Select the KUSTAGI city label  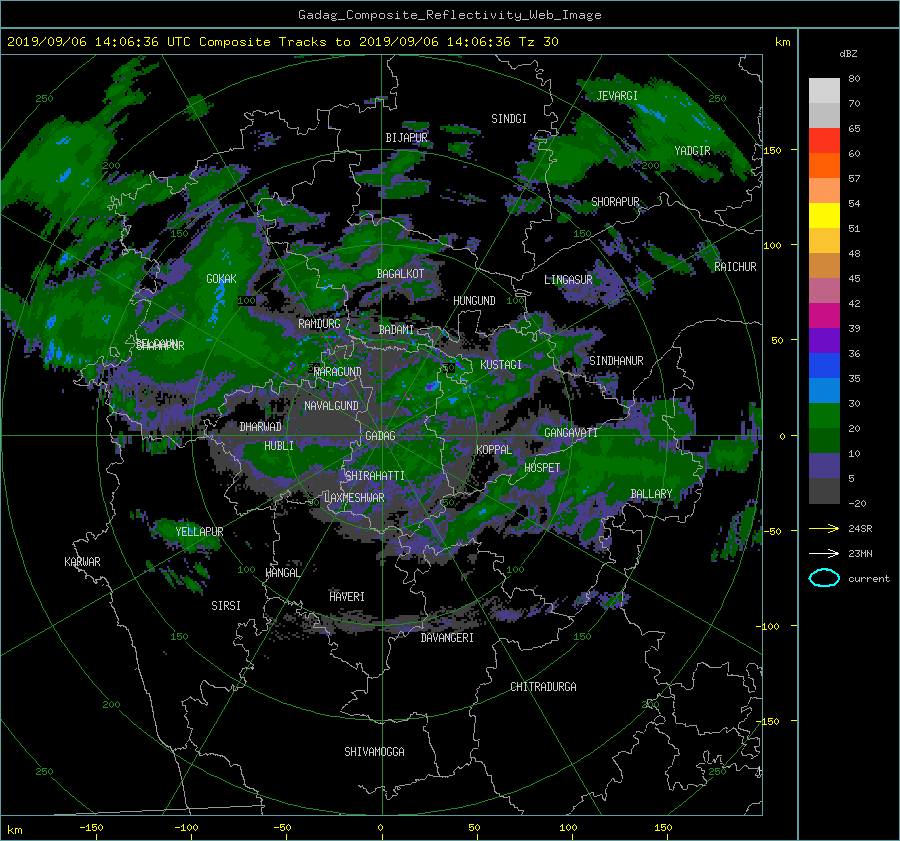click(x=501, y=365)
